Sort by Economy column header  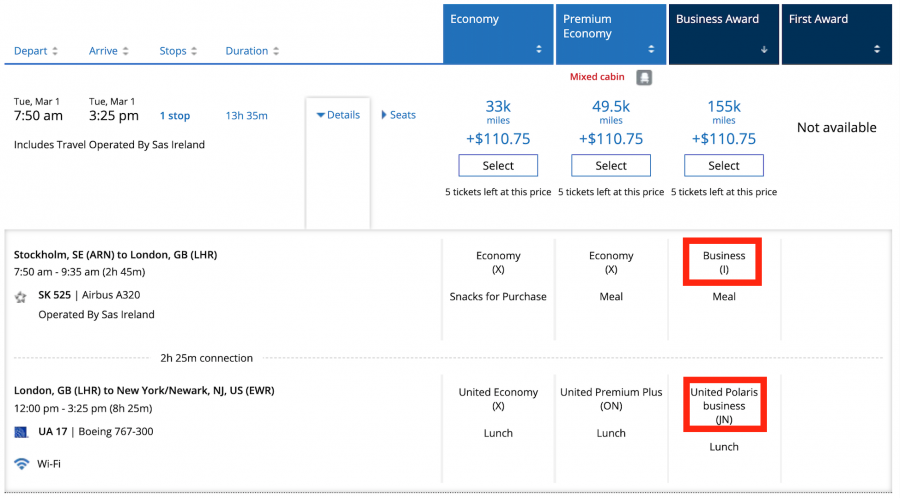click(x=497, y=34)
